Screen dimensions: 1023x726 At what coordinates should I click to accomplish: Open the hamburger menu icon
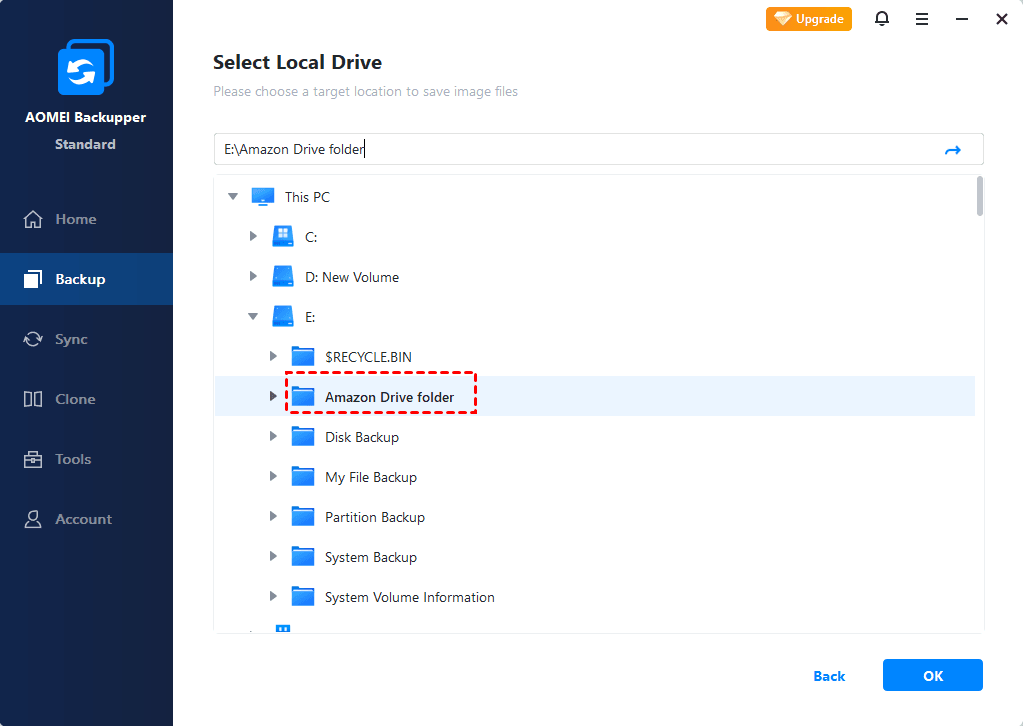point(922,19)
